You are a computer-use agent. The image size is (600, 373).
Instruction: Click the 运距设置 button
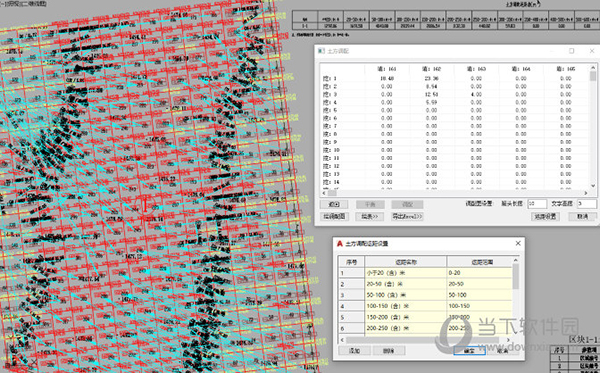tap(545, 217)
